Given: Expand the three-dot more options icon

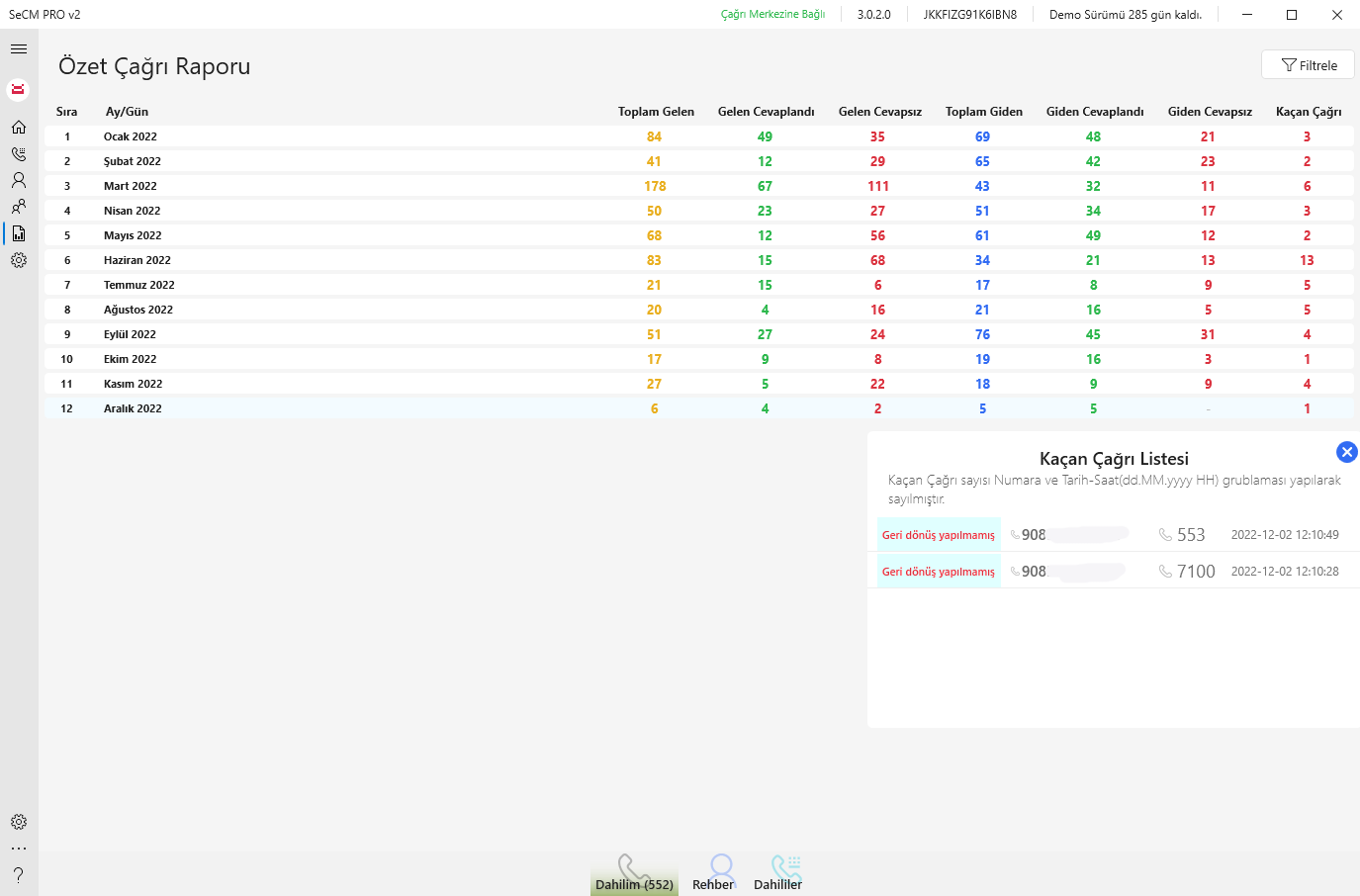Looking at the screenshot, I should tap(19, 849).
